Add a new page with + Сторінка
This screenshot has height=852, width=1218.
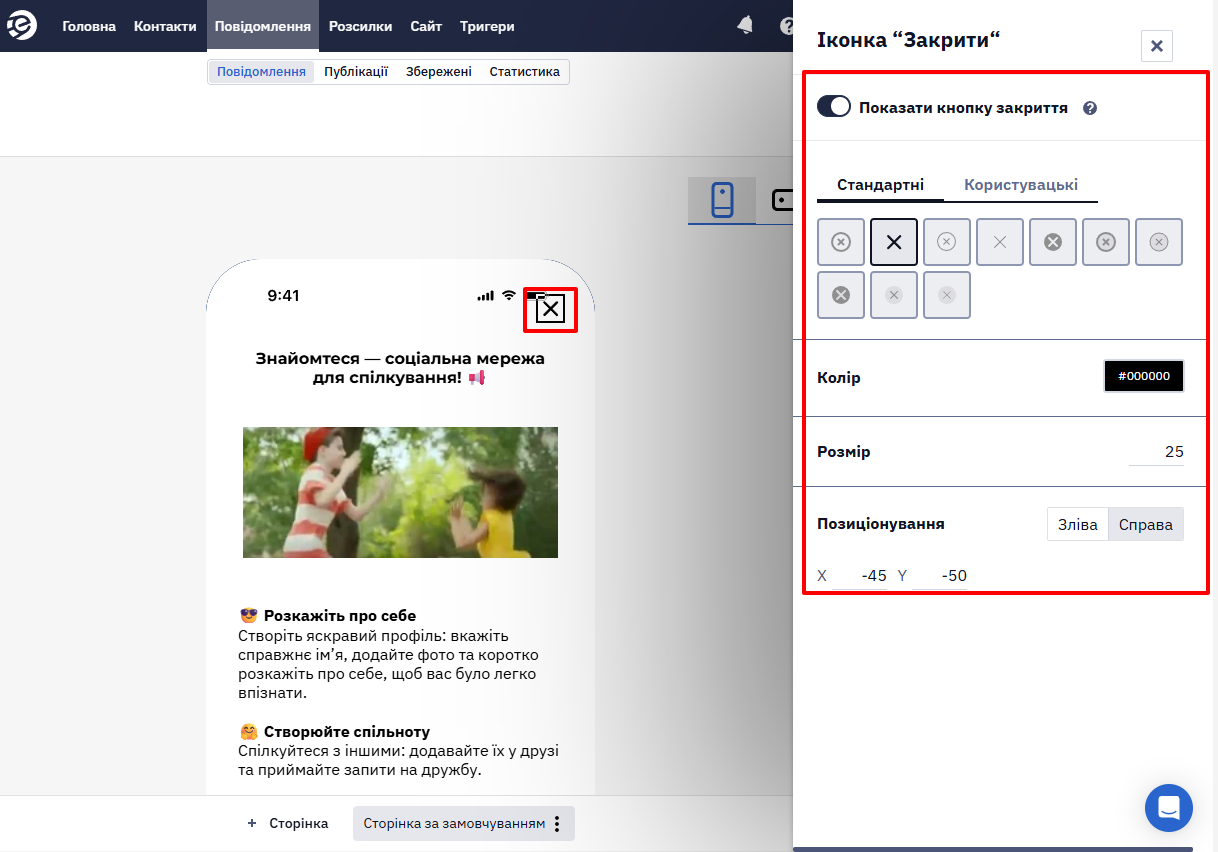[x=288, y=824]
